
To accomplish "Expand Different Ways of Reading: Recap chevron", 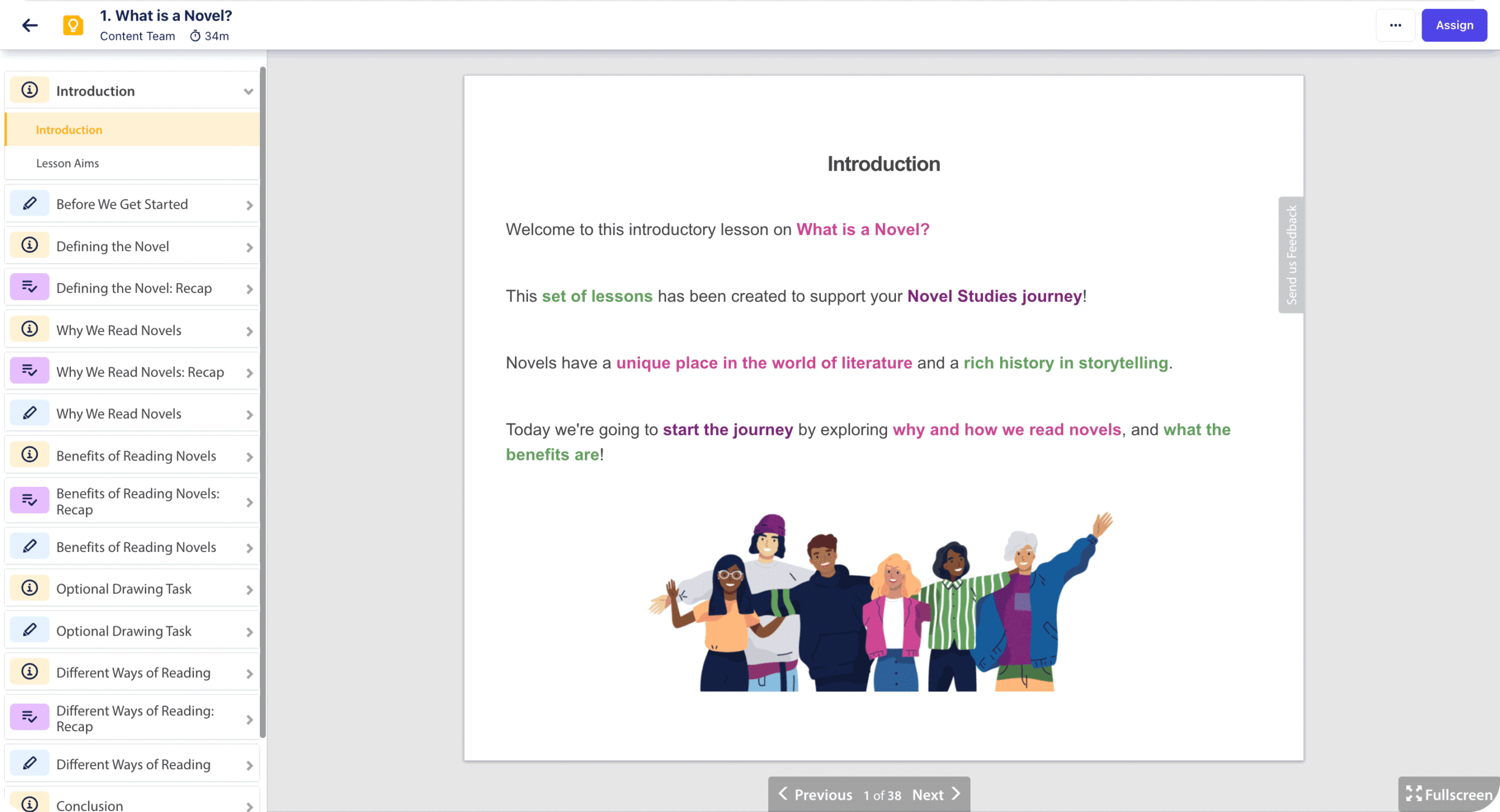I will point(250,719).
